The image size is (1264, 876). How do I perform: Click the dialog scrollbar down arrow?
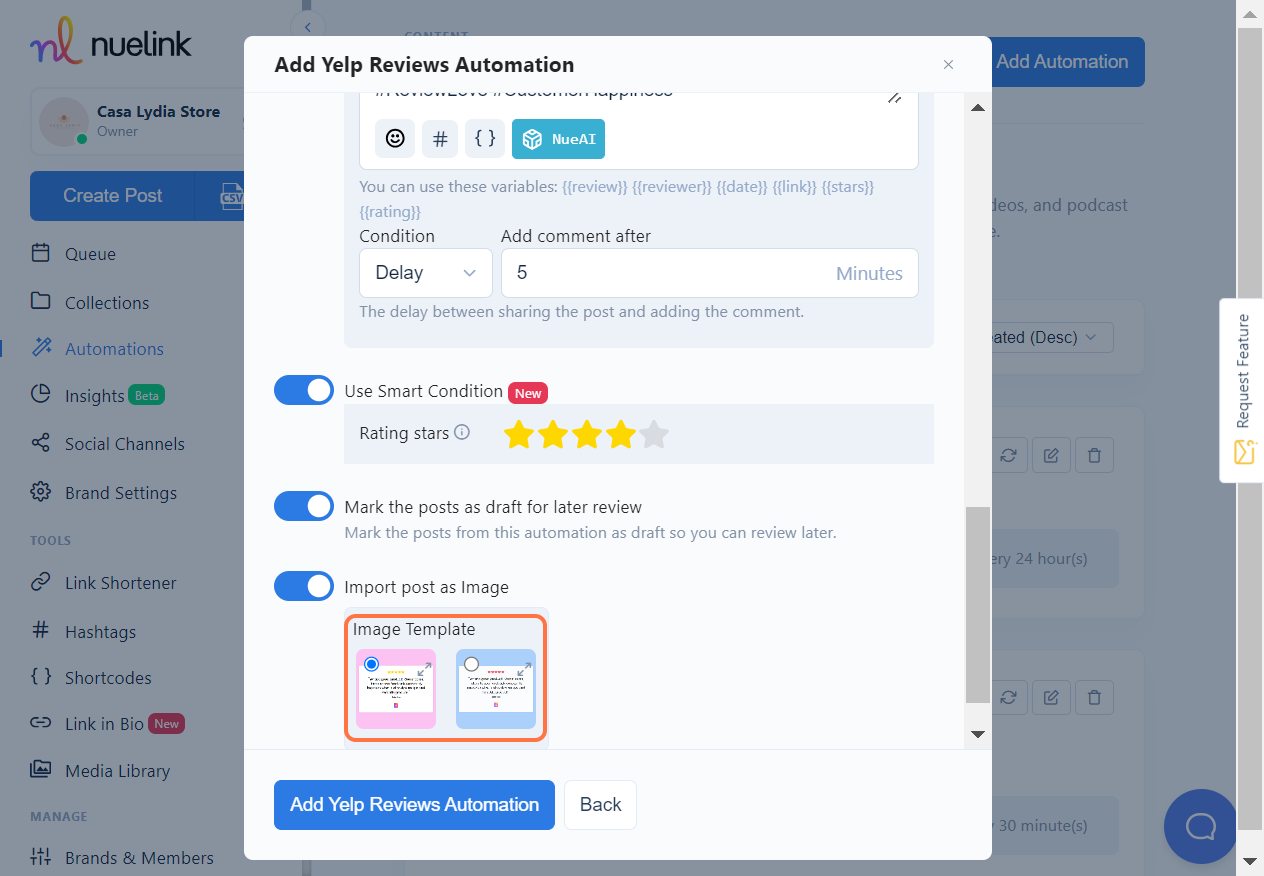[978, 735]
